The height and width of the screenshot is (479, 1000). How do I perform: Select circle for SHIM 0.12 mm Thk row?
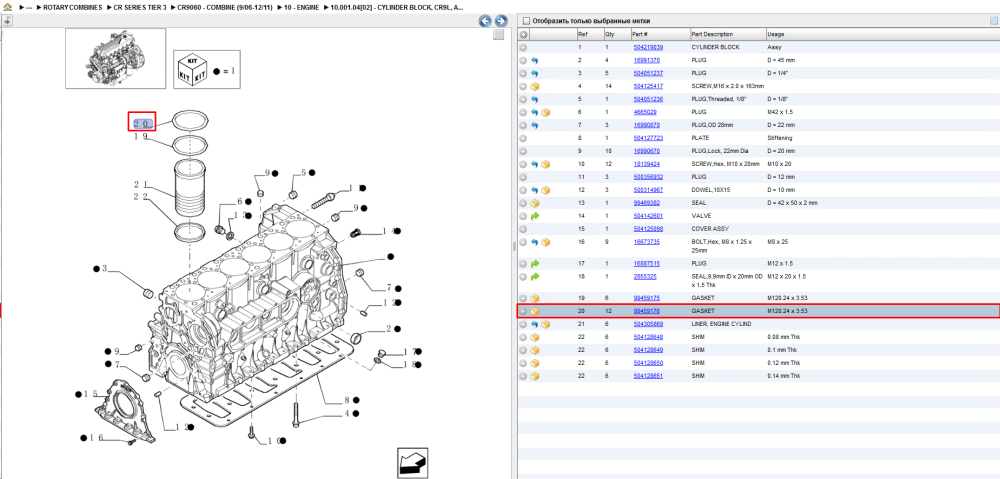(x=523, y=364)
